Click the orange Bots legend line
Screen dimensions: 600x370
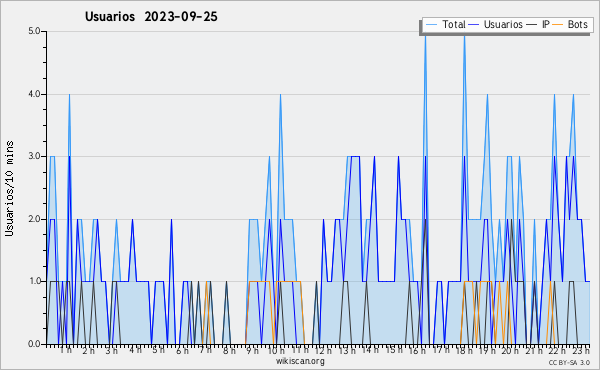558,25
